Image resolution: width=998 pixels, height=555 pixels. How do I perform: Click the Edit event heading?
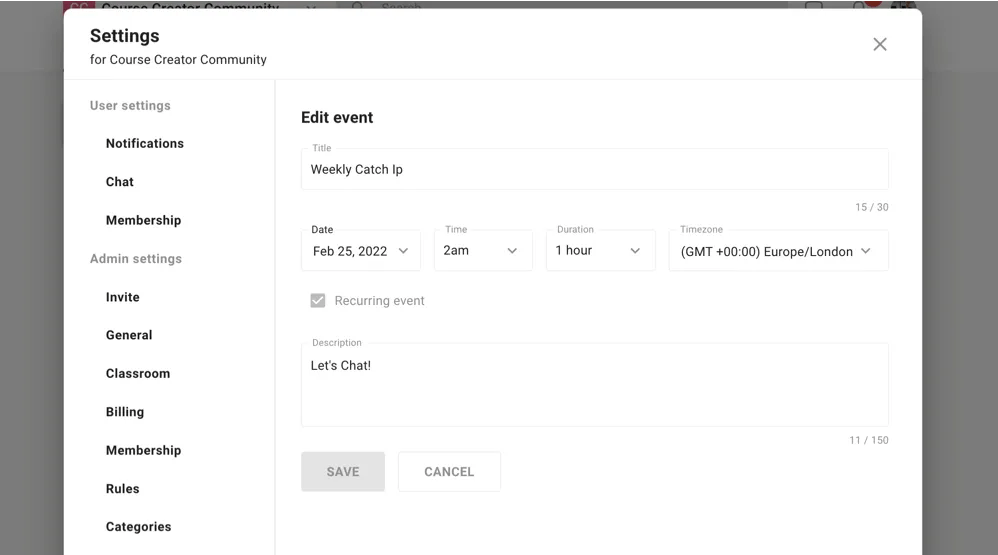(x=337, y=117)
